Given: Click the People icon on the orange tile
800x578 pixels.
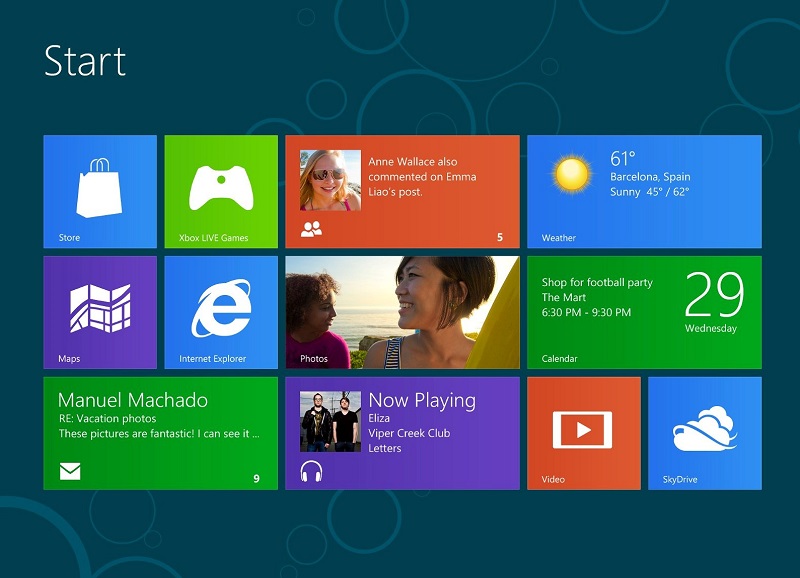Looking at the screenshot, I should (311, 229).
